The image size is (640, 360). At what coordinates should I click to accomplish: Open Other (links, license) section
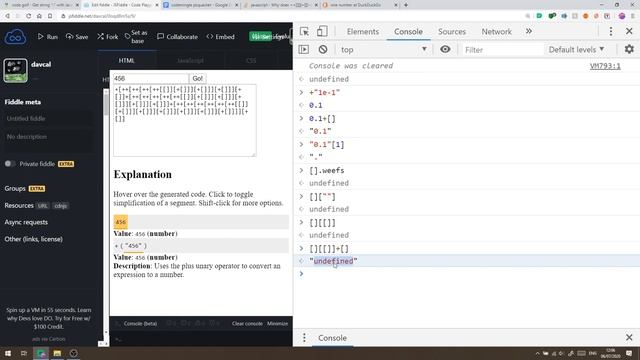pos(33,239)
